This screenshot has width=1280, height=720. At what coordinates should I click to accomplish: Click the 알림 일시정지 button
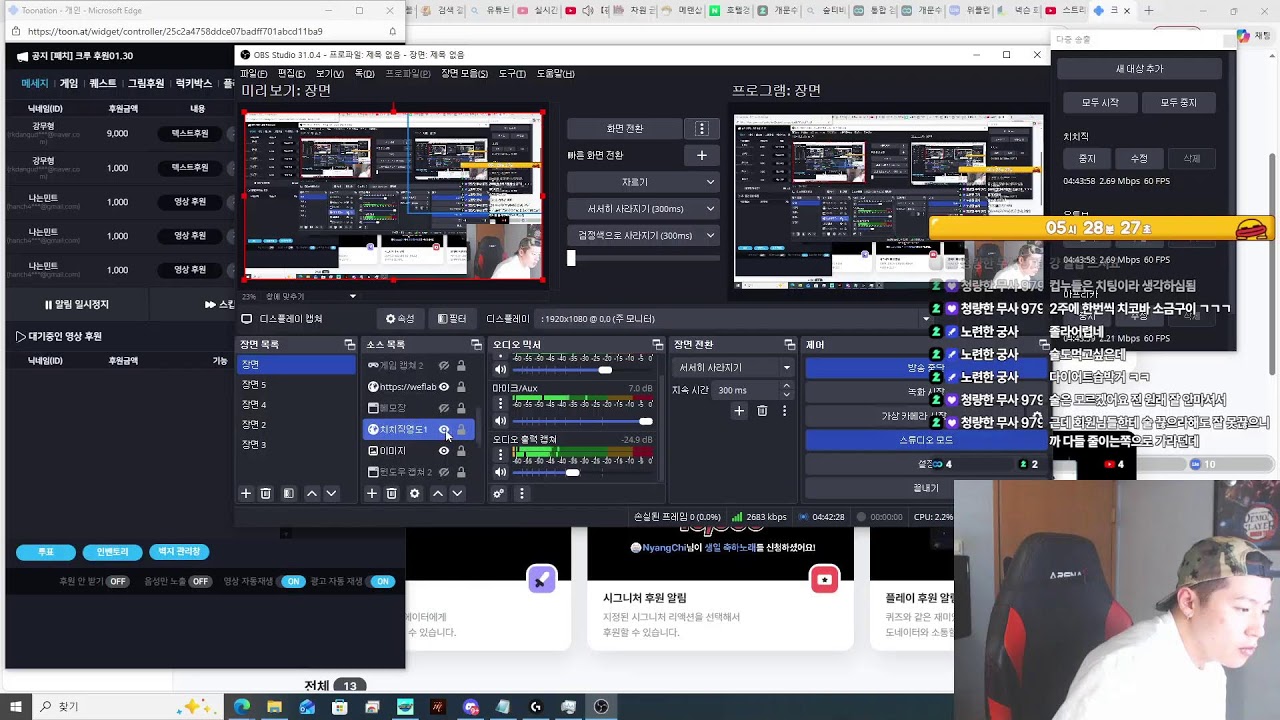77,304
